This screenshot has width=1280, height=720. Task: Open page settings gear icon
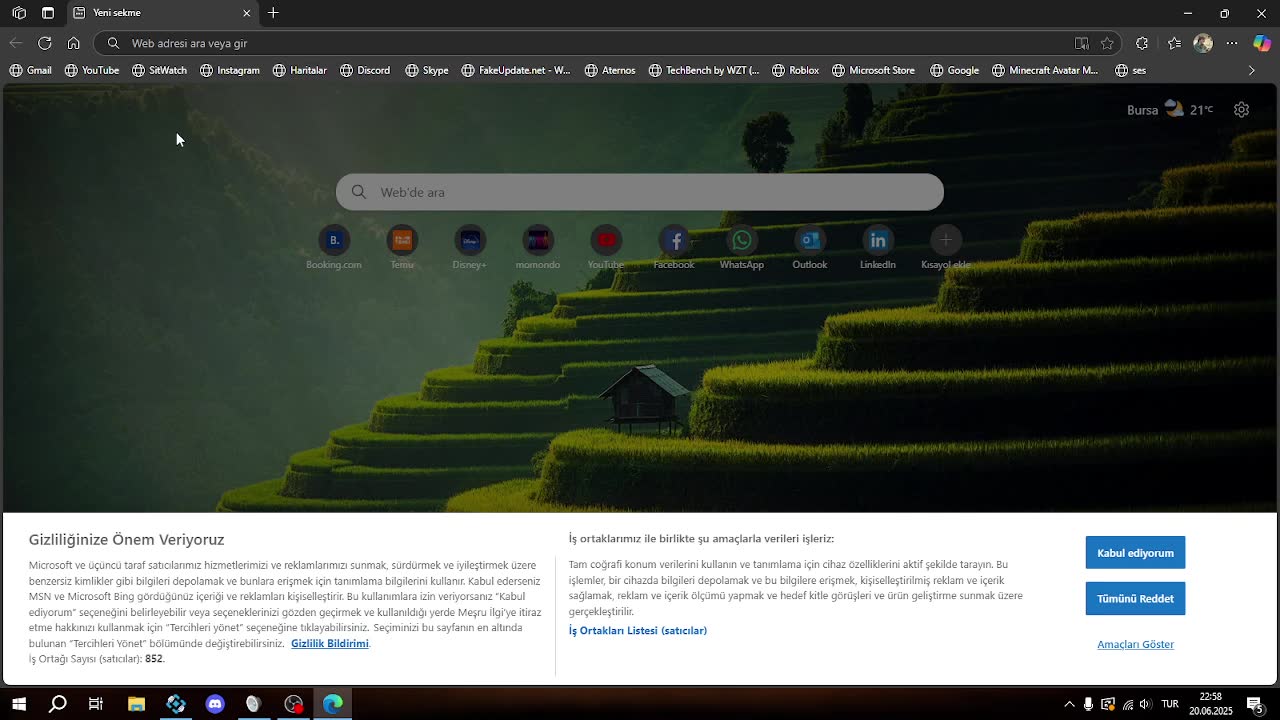[1241, 110]
